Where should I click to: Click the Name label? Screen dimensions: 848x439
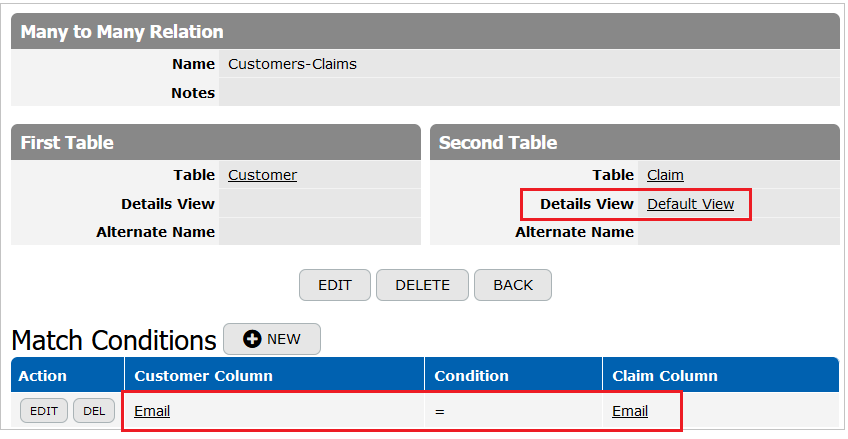pos(194,64)
